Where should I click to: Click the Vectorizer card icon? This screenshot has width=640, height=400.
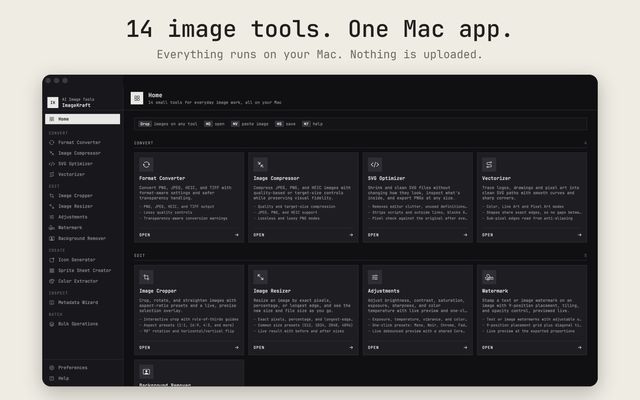[x=489, y=164]
